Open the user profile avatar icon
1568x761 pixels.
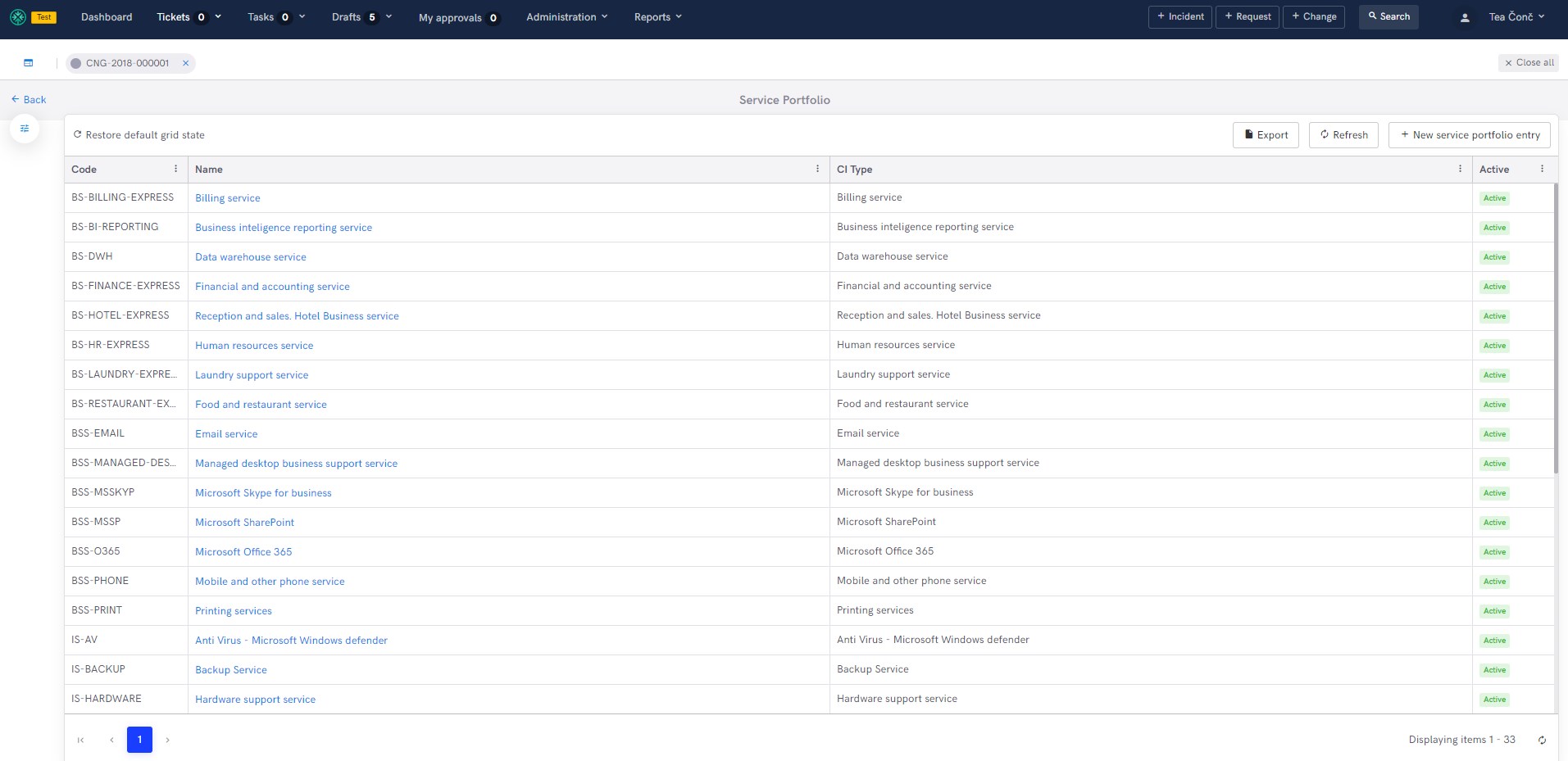coord(1465,17)
